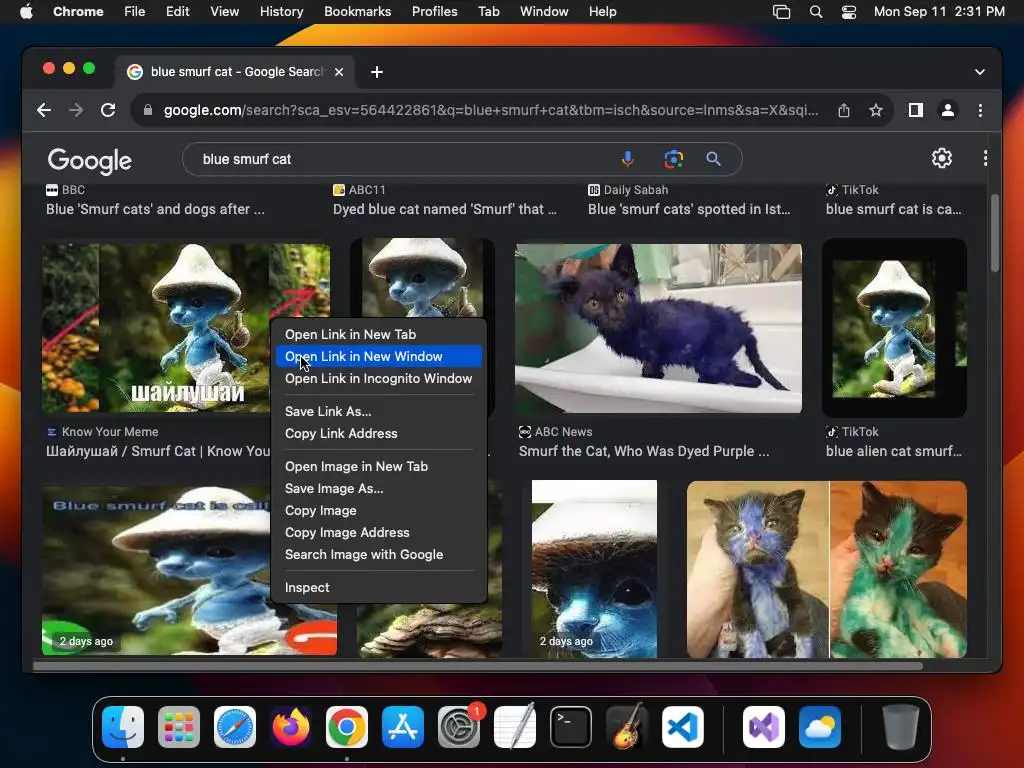Choose Open Link in New Window
This screenshot has height=768, width=1024.
[379, 357]
